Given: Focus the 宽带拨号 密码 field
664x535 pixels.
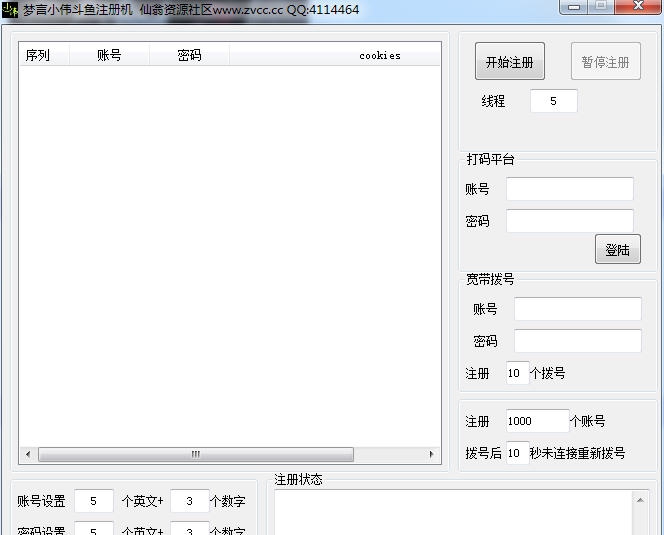Looking at the screenshot, I should coord(578,341).
